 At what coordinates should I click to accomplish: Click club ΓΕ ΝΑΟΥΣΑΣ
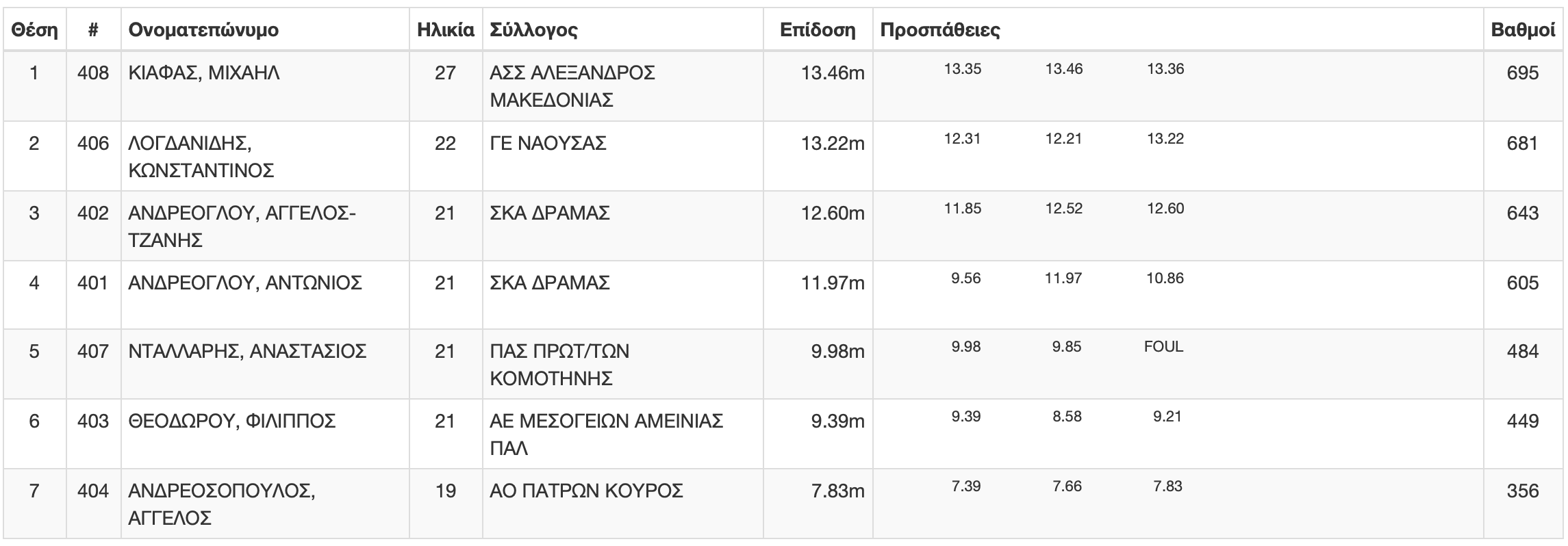[548, 143]
